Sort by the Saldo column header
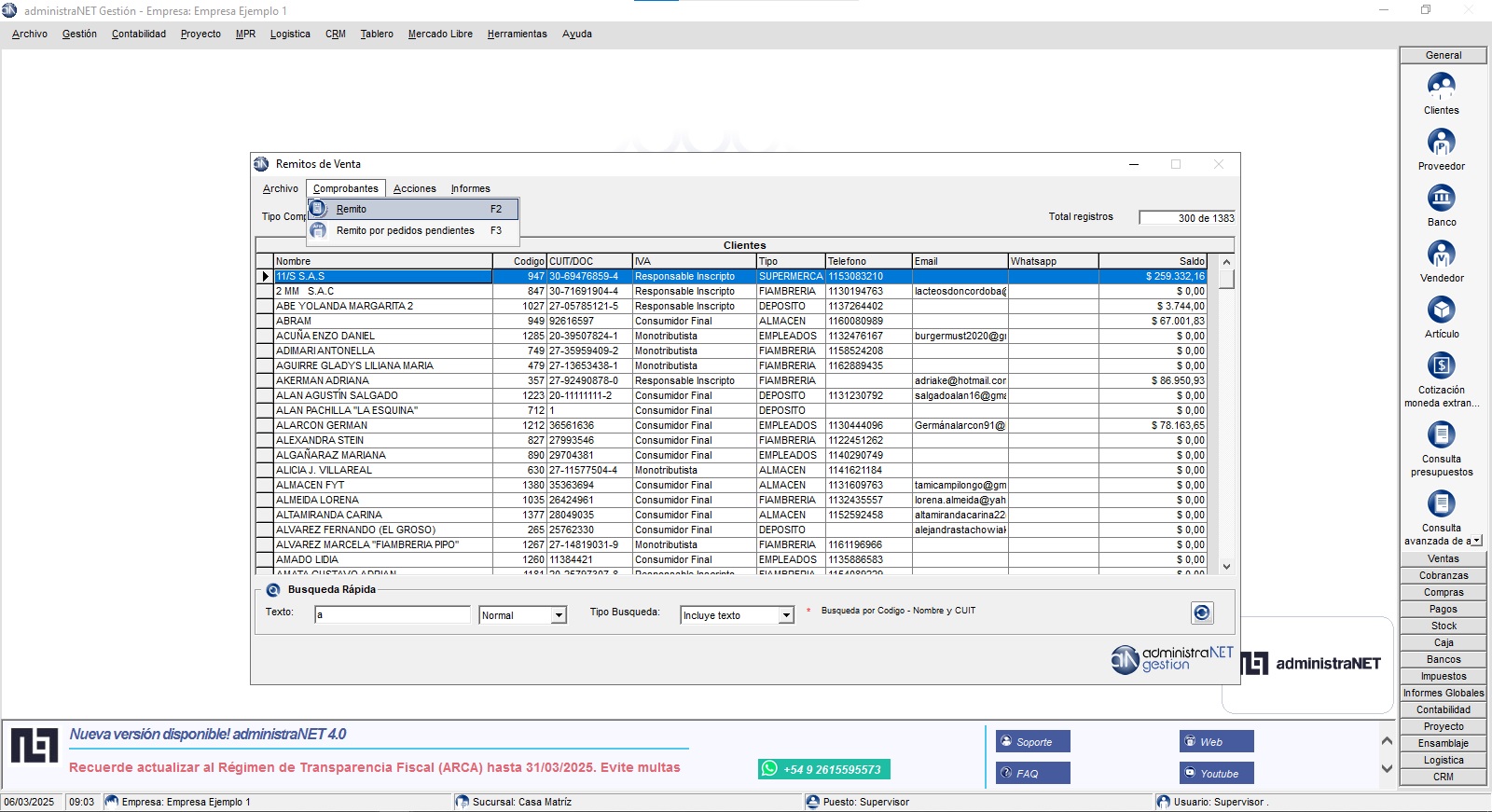Image resolution: width=1492 pixels, height=812 pixels. point(1153,262)
